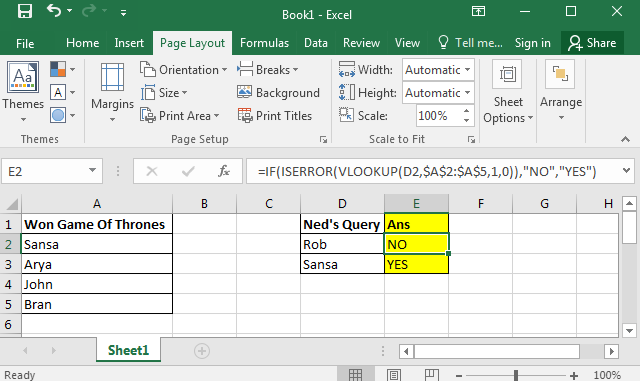640x381 pixels.
Task: Click the Save icon in the title bar
Action: click(x=24, y=11)
